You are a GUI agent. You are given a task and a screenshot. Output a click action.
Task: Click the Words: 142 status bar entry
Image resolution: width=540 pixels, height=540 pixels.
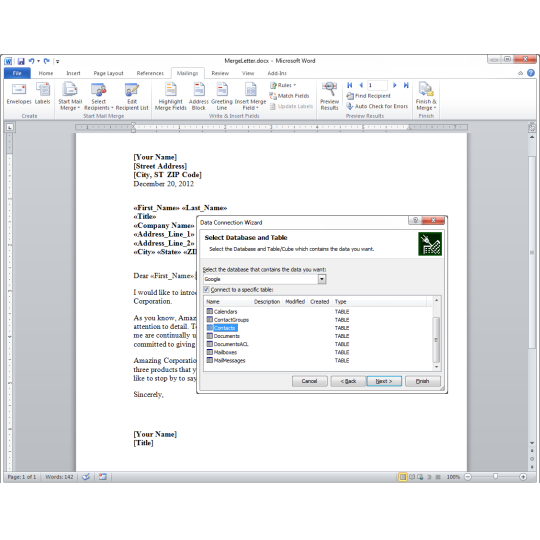point(59,477)
